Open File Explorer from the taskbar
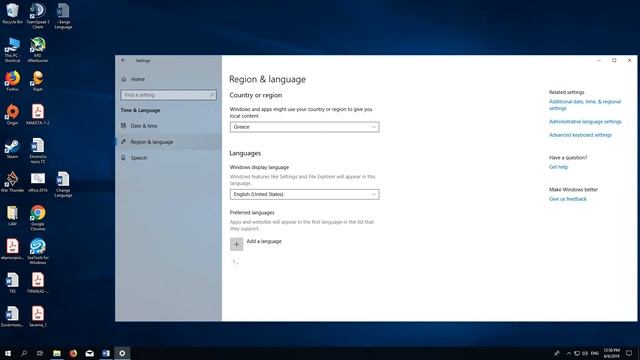Screen dimensions: 640x360 click(57, 353)
